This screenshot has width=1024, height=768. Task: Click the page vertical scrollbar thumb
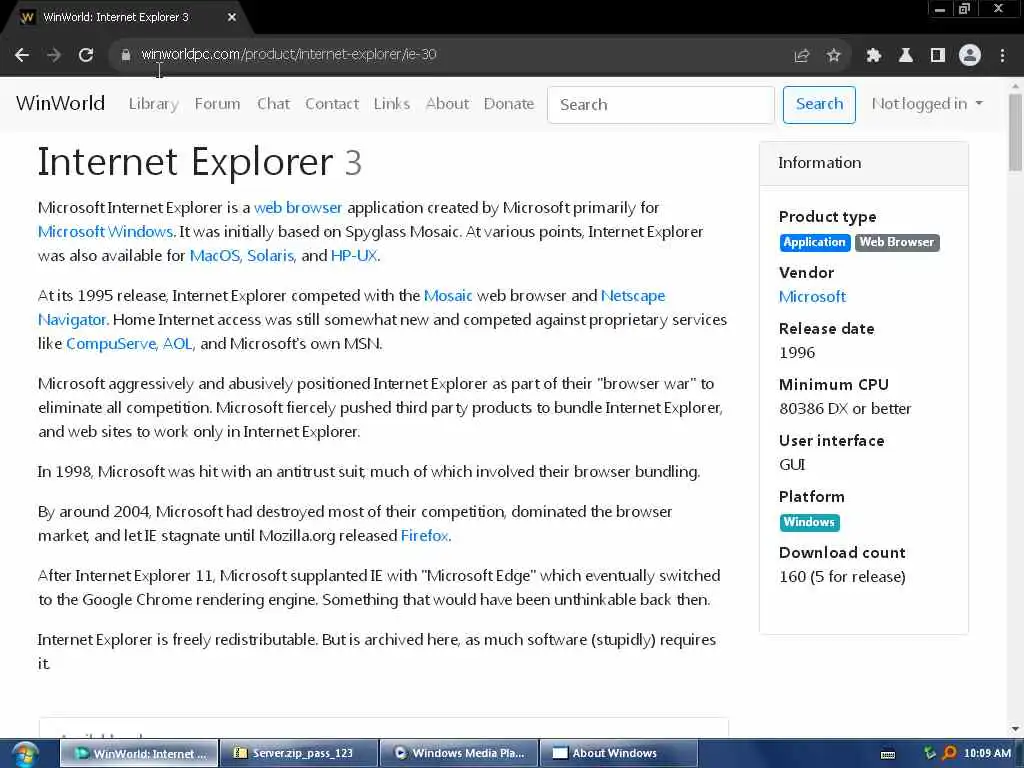(x=1015, y=133)
